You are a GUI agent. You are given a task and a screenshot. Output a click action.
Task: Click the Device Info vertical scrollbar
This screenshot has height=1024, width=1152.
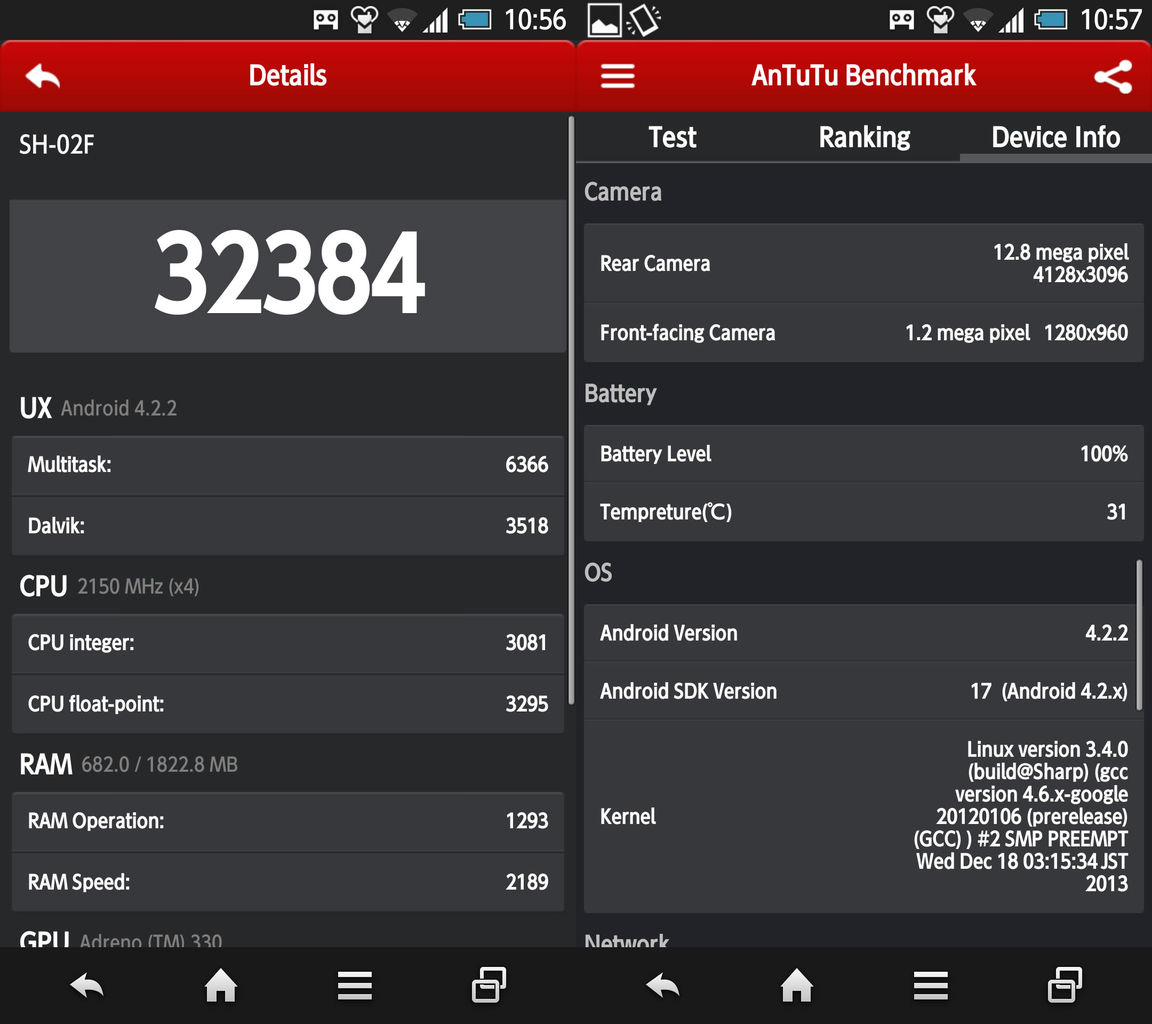click(x=1140, y=635)
